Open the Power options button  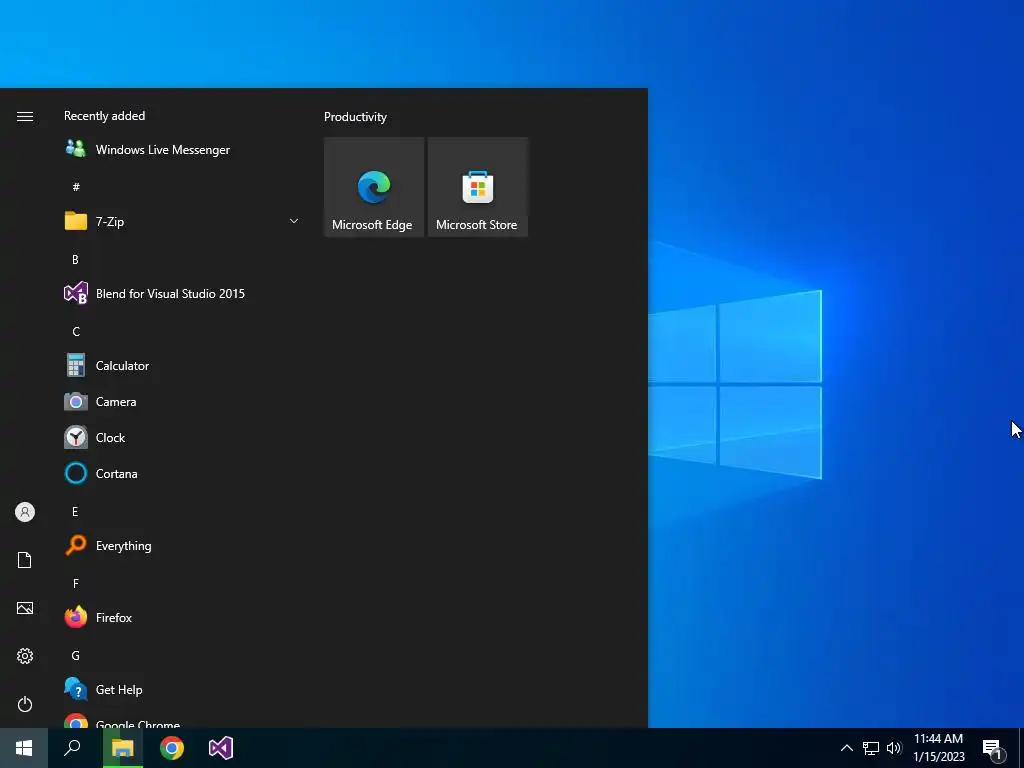(x=25, y=704)
